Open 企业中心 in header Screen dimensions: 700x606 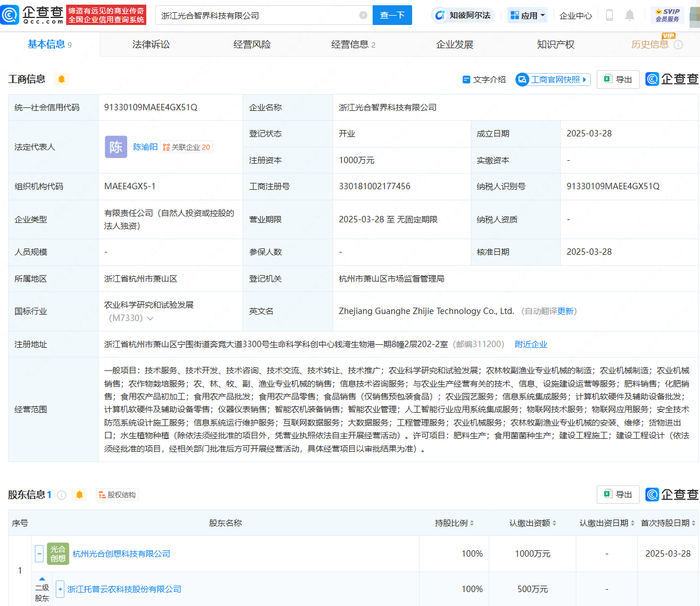pyautogui.click(x=575, y=16)
